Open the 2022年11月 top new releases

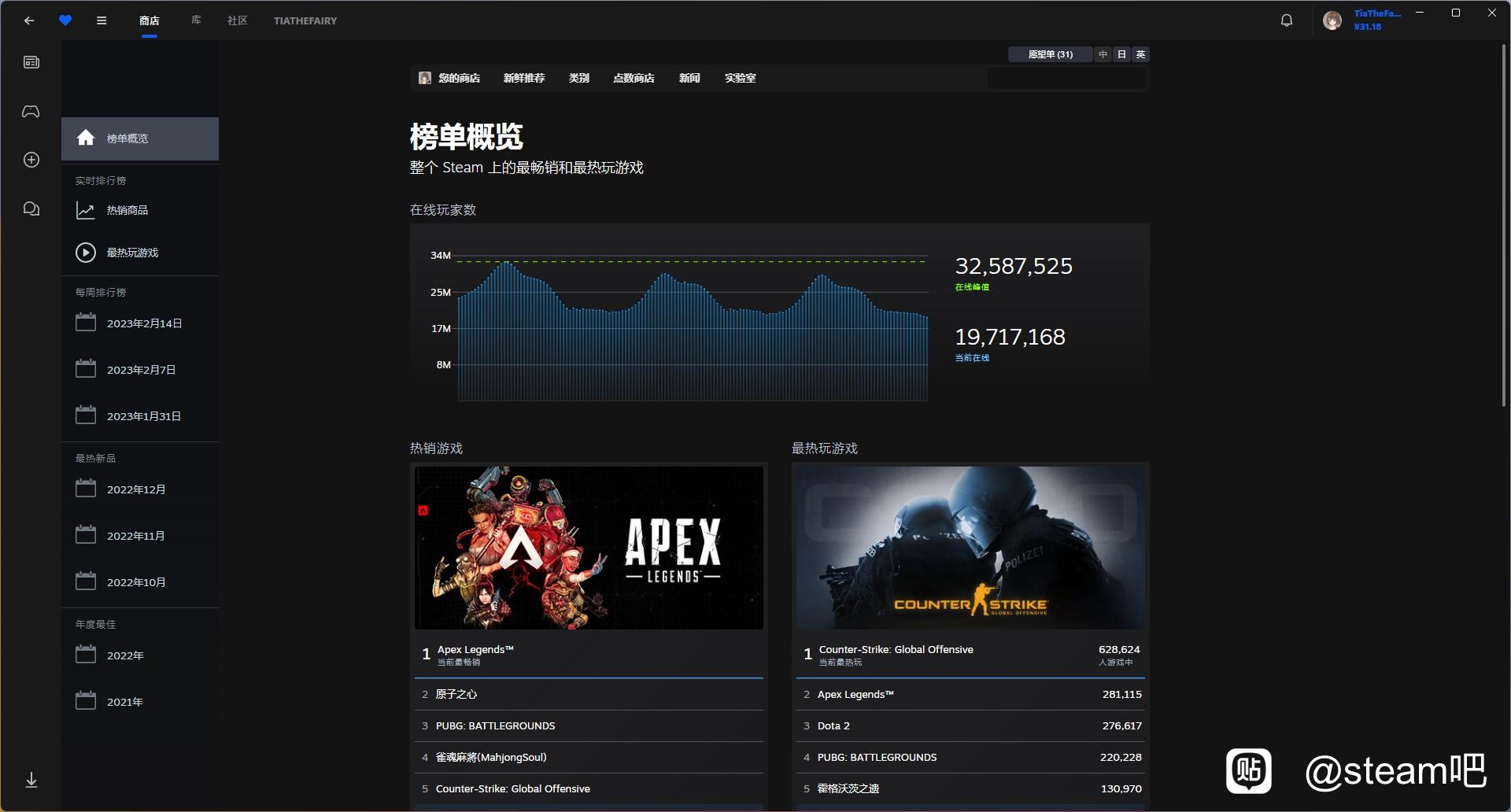[140, 535]
